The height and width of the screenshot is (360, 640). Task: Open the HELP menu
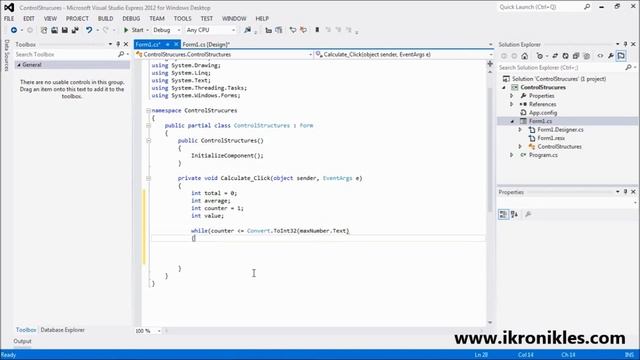[262, 19]
